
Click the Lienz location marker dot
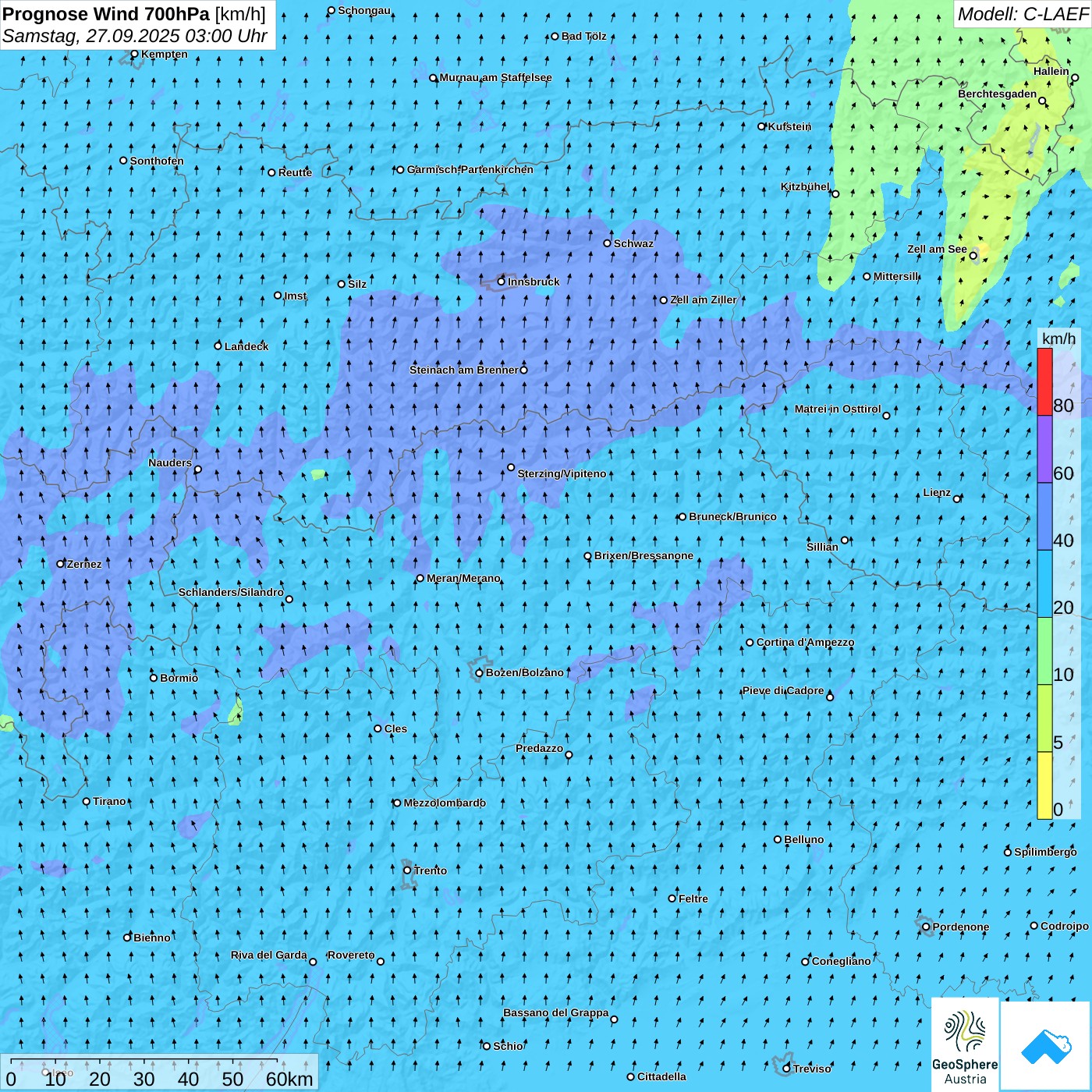click(957, 499)
